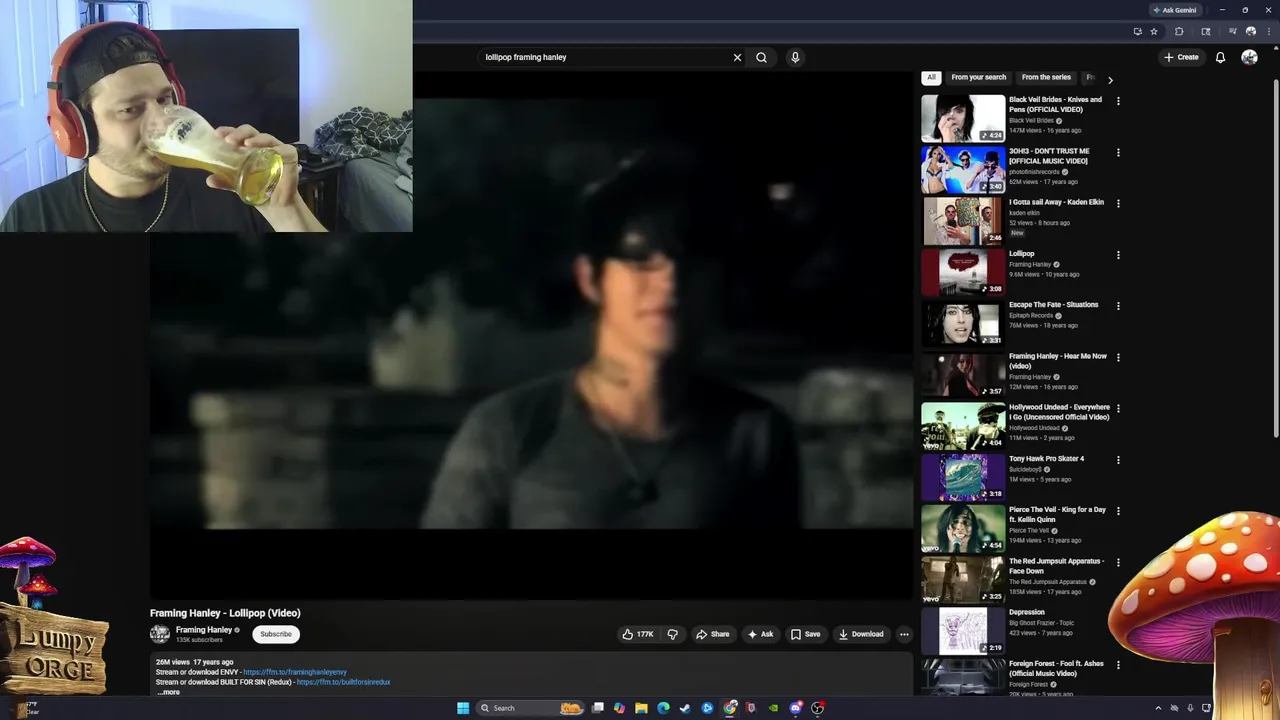This screenshot has width=1280, height=720.
Task: Click the Download button
Action: 861,634
